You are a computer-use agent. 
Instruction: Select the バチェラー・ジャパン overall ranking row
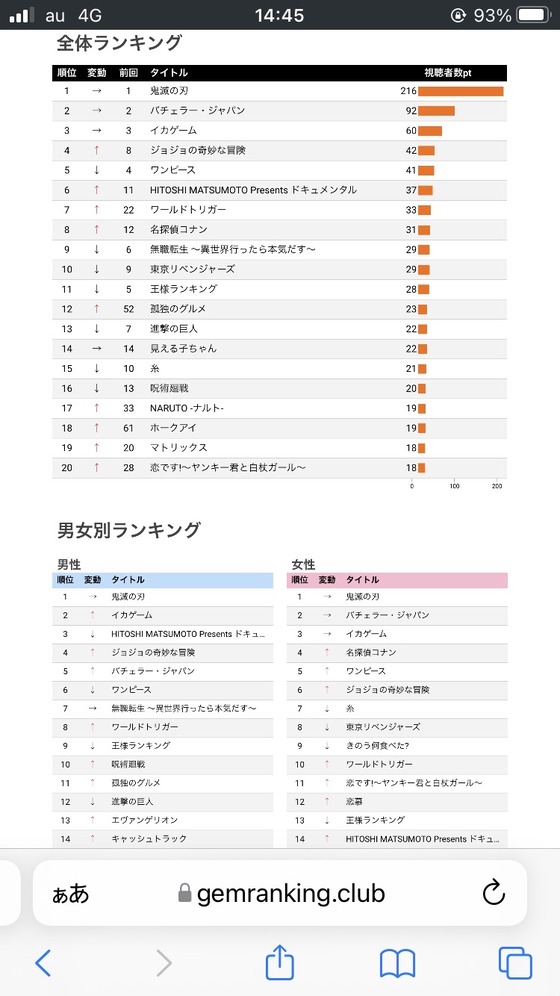pyautogui.click(x=279, y=111)
